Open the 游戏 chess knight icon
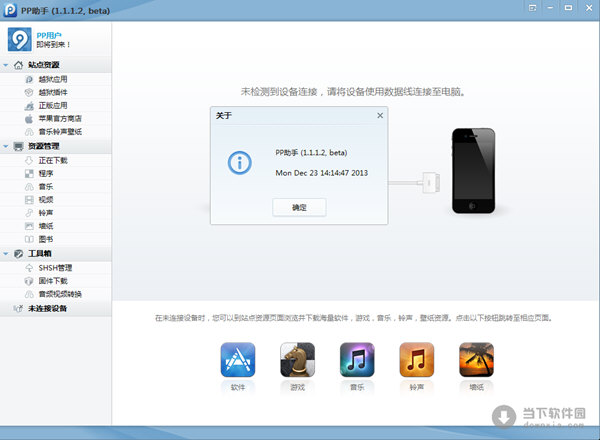The image size is (600, 440). pos(297,360)
